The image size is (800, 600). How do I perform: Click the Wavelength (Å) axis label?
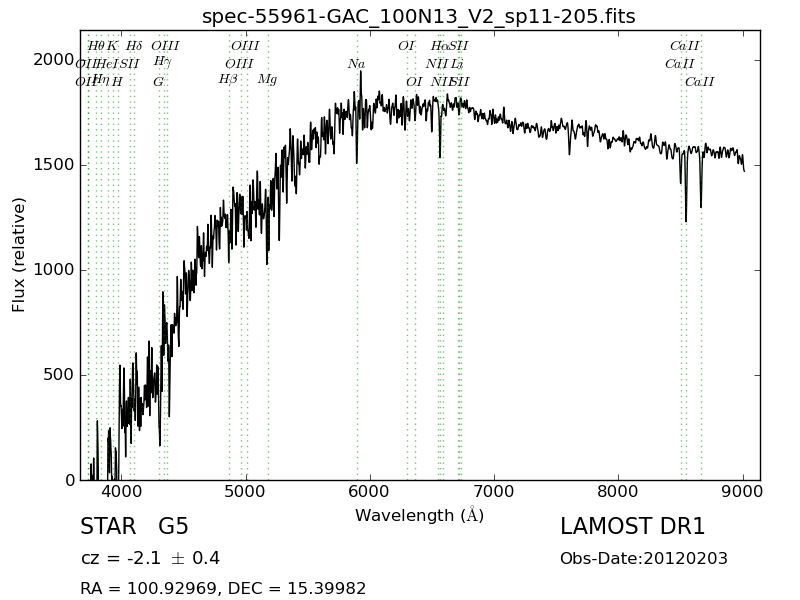click(x=419, y=515)
